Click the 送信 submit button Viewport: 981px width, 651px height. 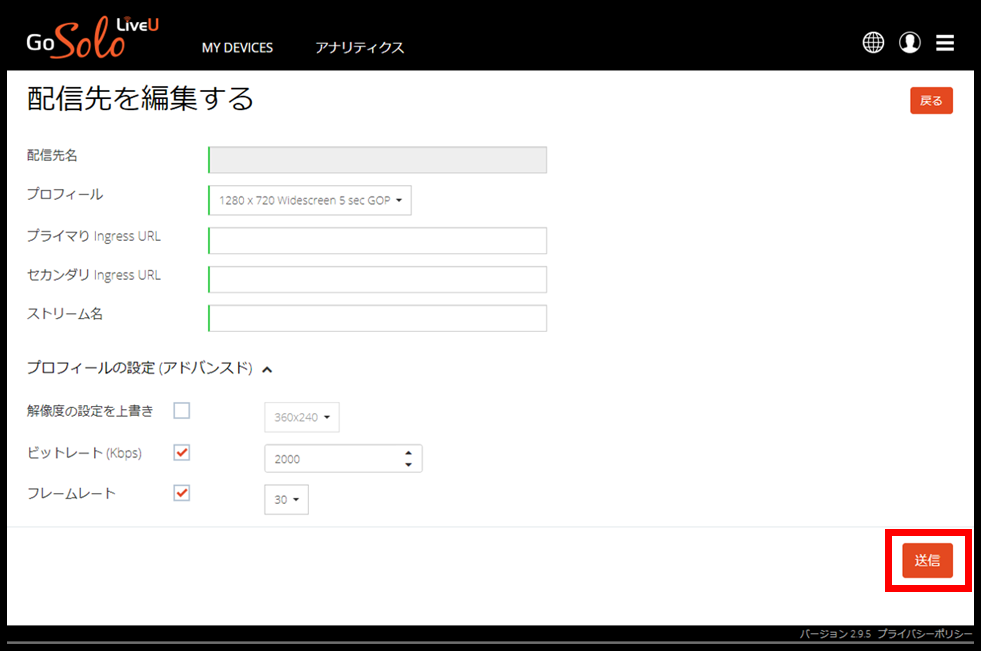927,561
